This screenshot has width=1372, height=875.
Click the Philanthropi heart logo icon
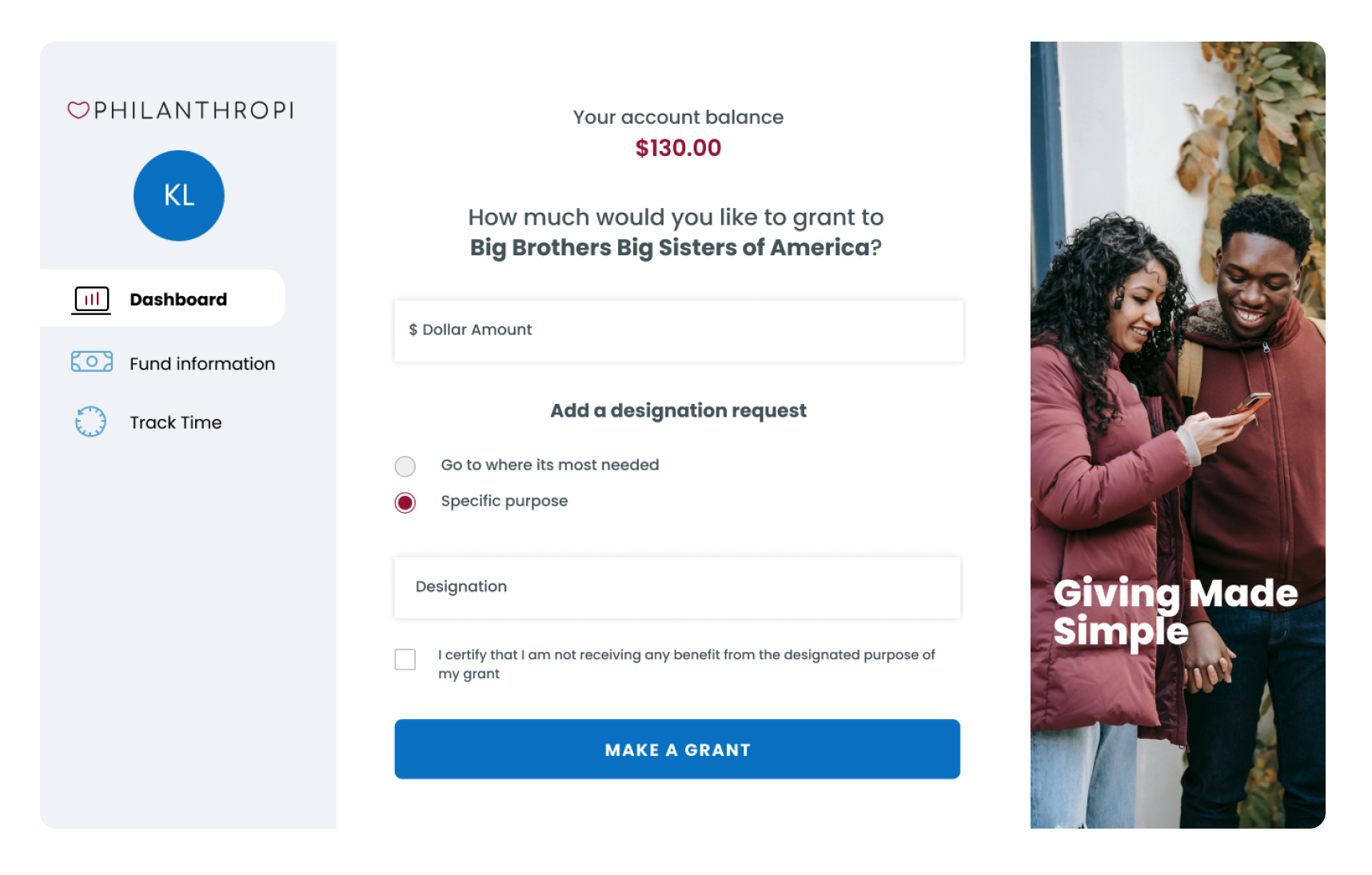pos(79,111)
